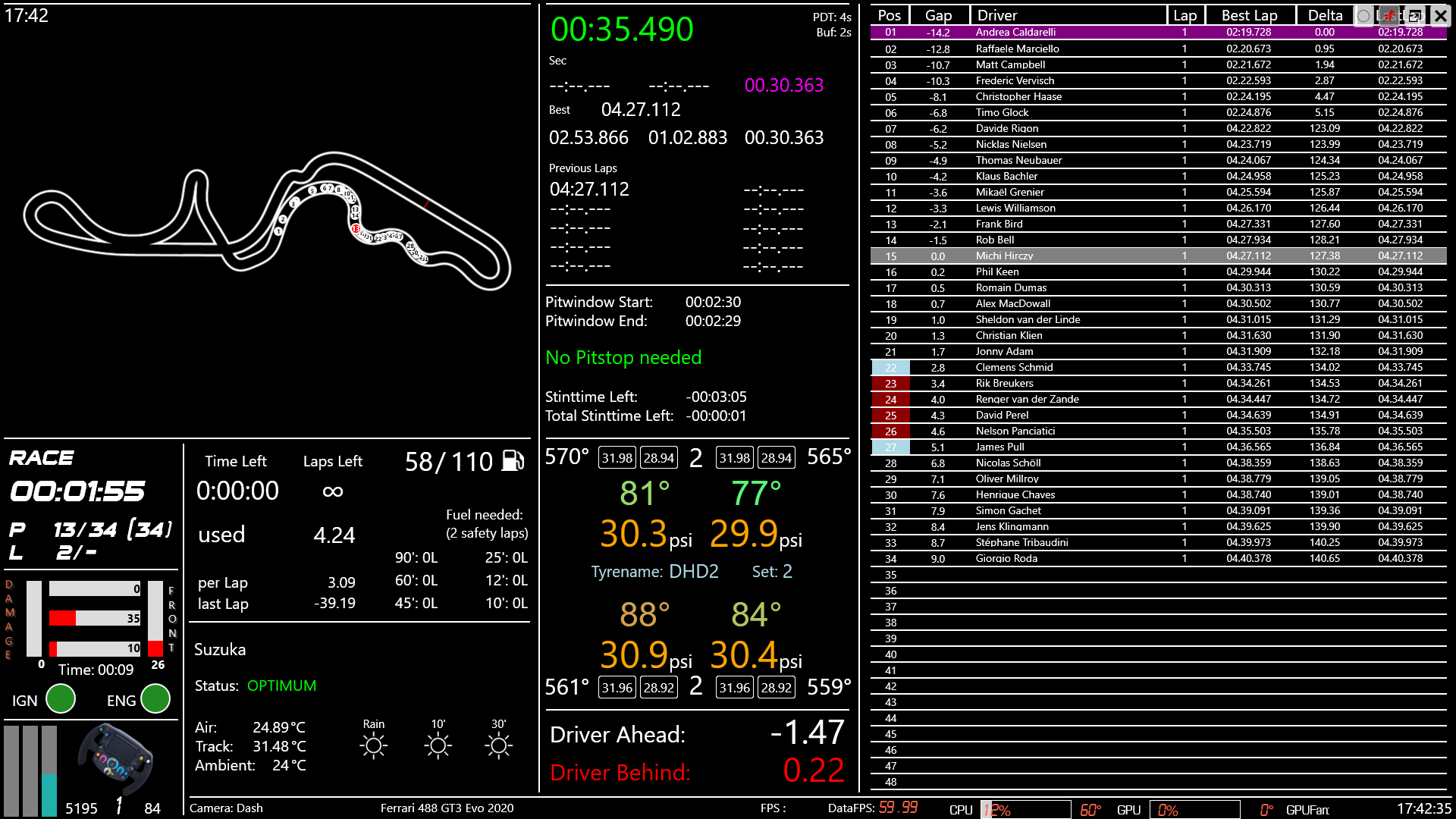This screenshot has height=819, width=1456.
Task: Click the red pin always-on-top icon
Action: [1389, 15]
